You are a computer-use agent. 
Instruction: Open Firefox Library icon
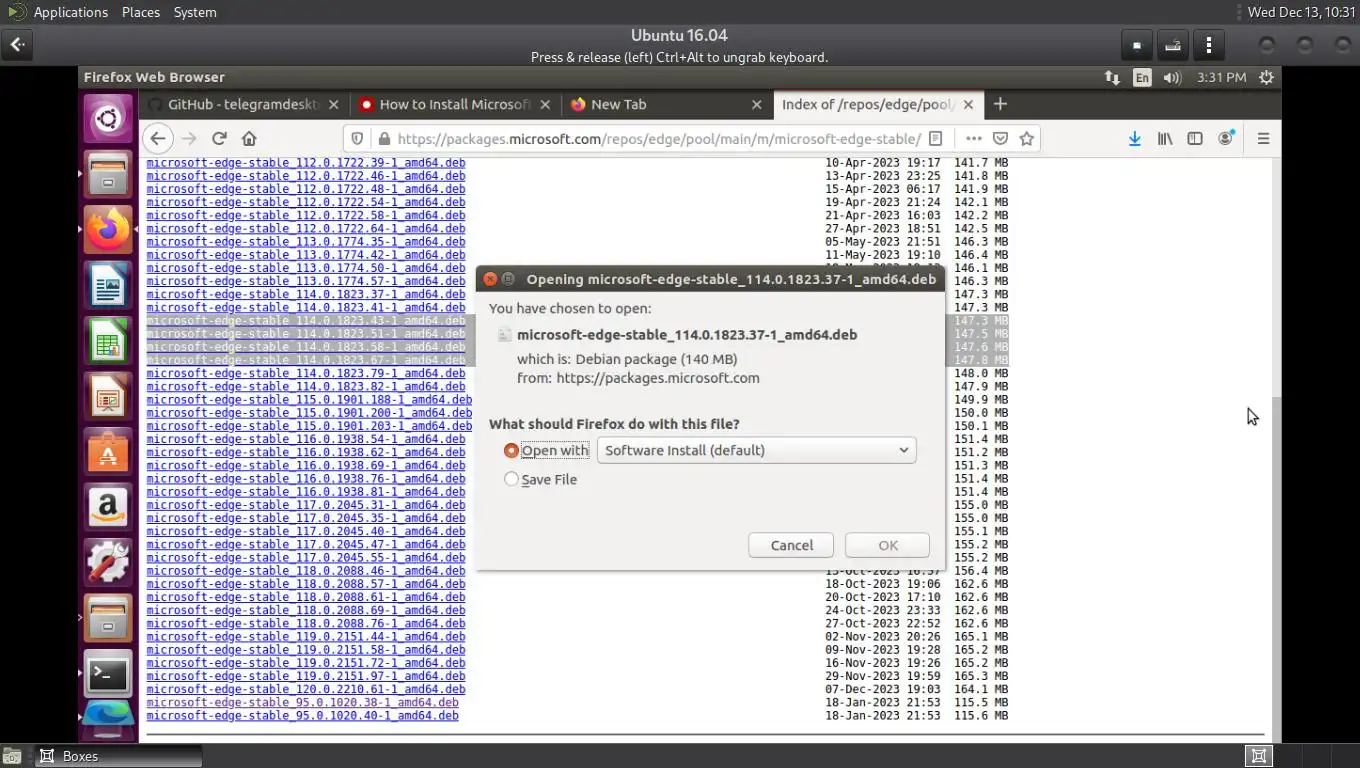[x=1165, y=139]
